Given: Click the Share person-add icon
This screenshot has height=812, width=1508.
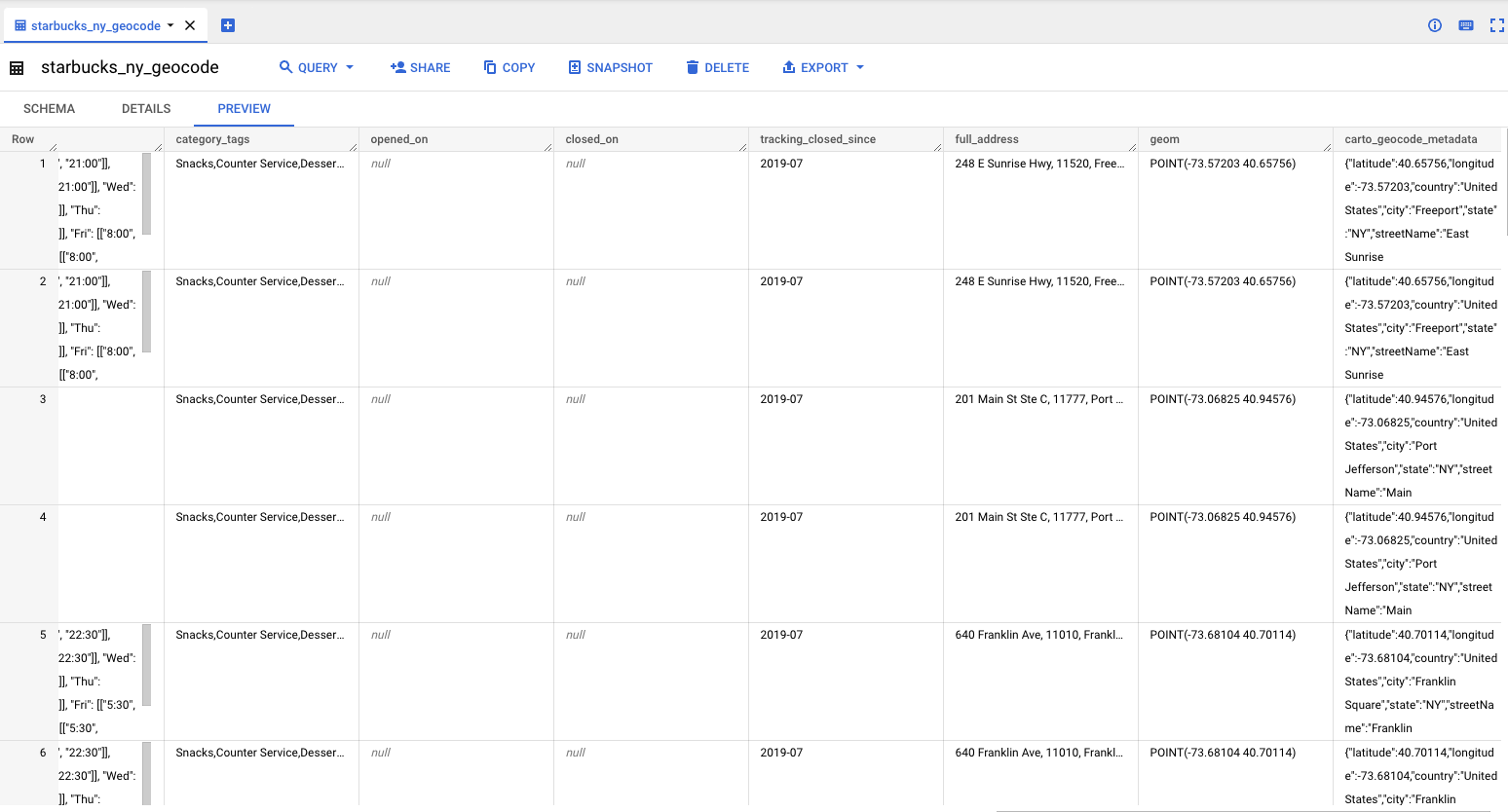Looking at the screenshot, I should 397,67.
